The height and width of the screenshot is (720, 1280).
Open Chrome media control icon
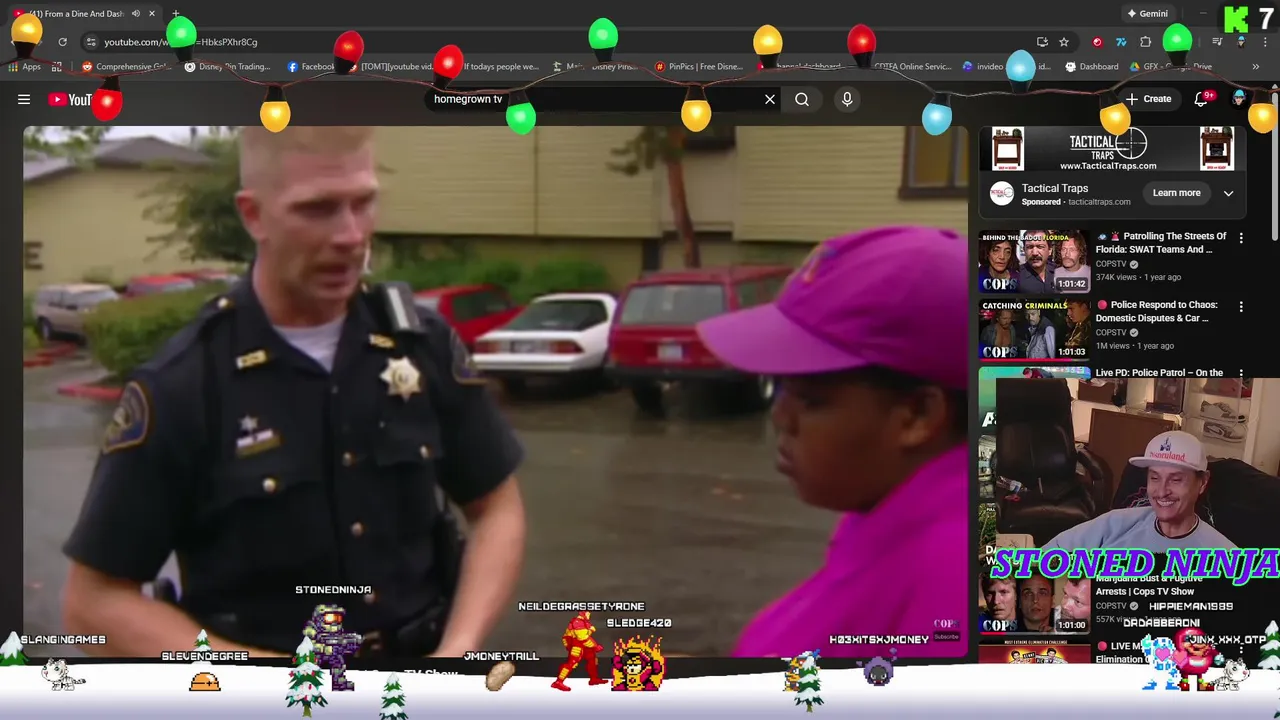[x=1217, y=42]
